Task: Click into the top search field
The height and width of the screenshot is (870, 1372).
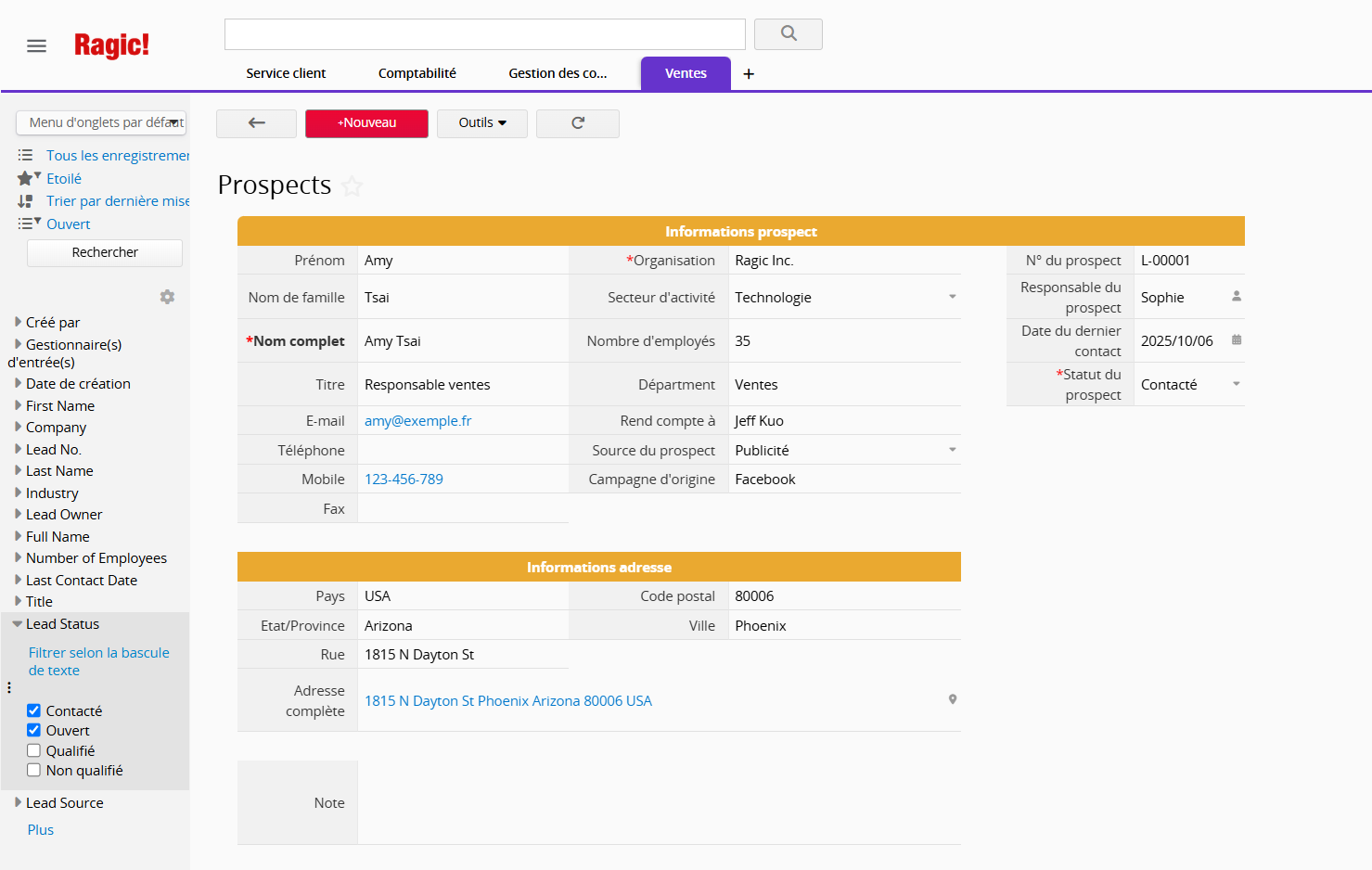Action: (x=484, y=34)
